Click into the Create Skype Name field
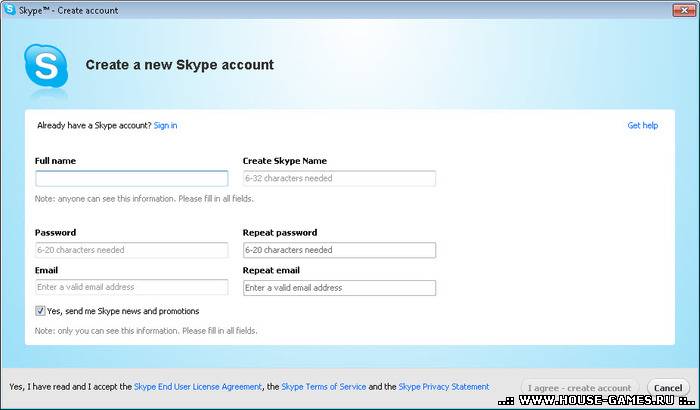 tap(339, 178)
